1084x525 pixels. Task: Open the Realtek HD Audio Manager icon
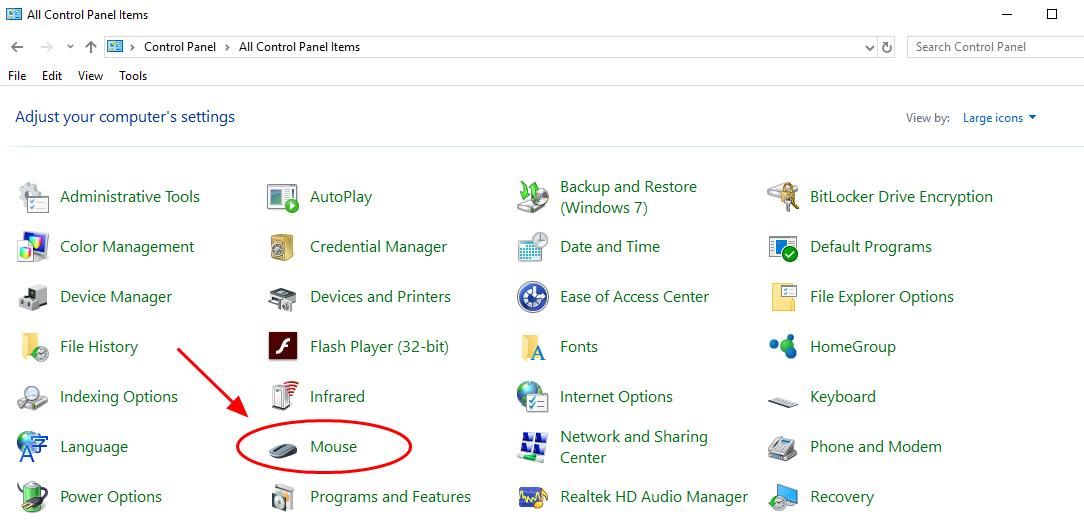pyautogui.click(x=533, y=497)
